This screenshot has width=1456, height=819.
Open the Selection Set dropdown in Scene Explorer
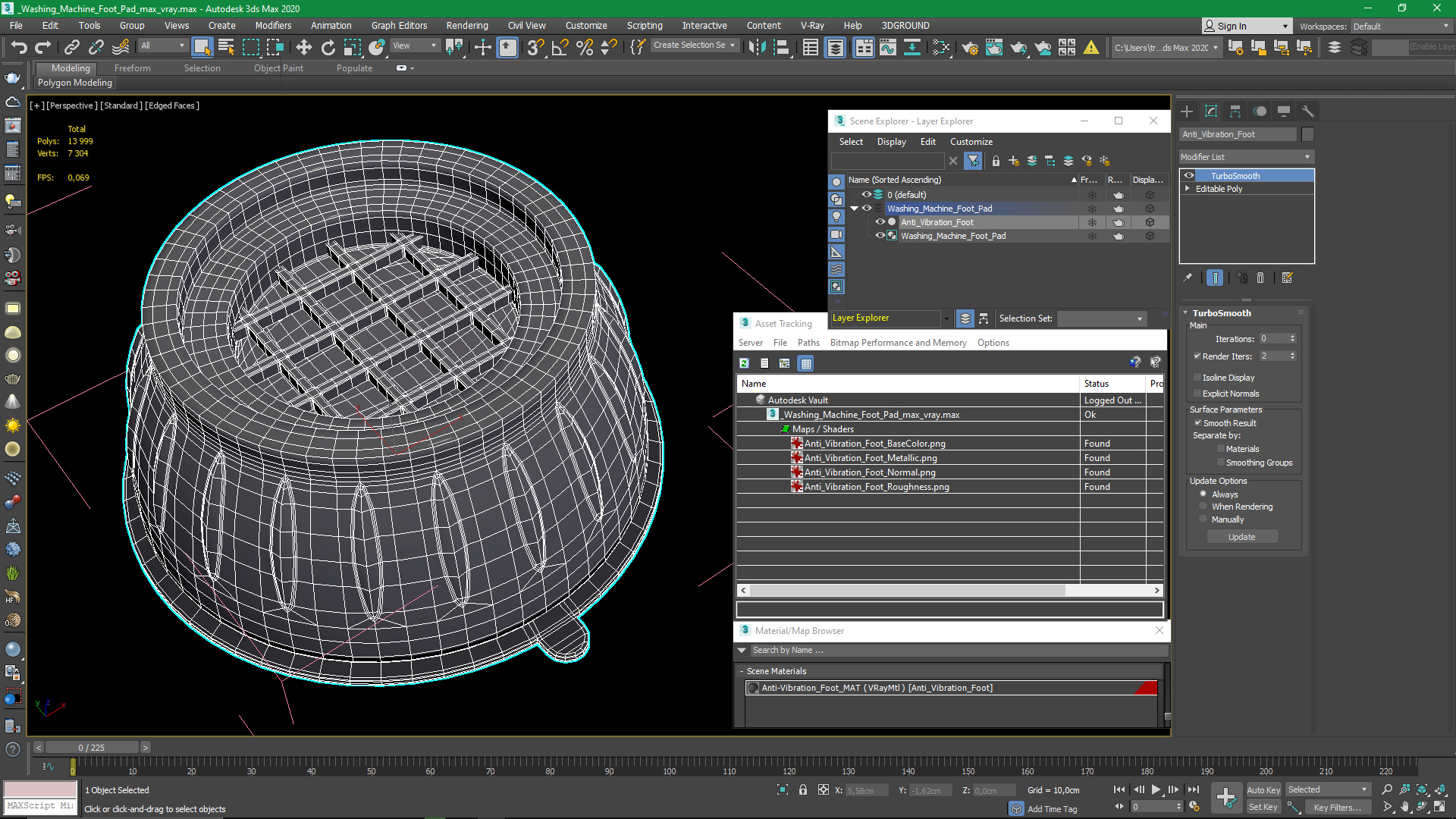point(1101,318)
